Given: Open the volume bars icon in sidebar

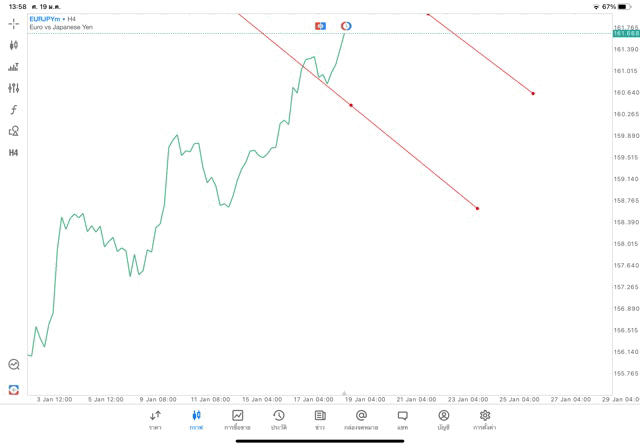Looking at the screenshot, I should pyautogui.click(x=14, y=67).
